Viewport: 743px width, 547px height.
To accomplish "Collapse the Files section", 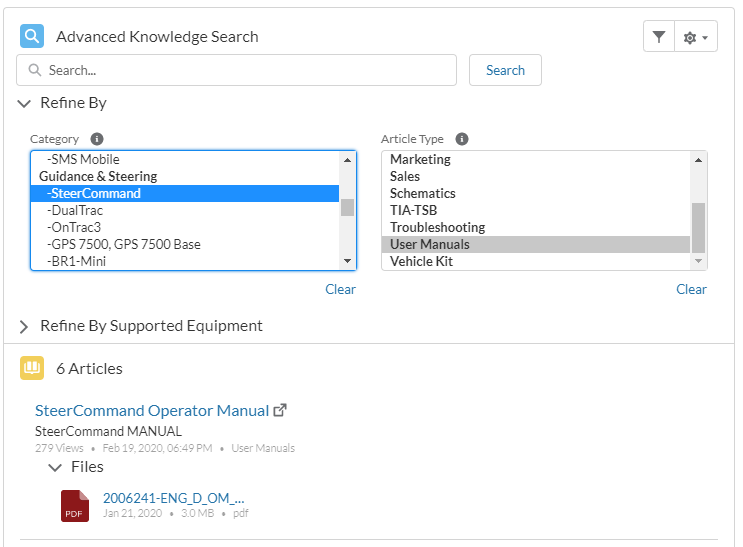I will tap(55, 468).
